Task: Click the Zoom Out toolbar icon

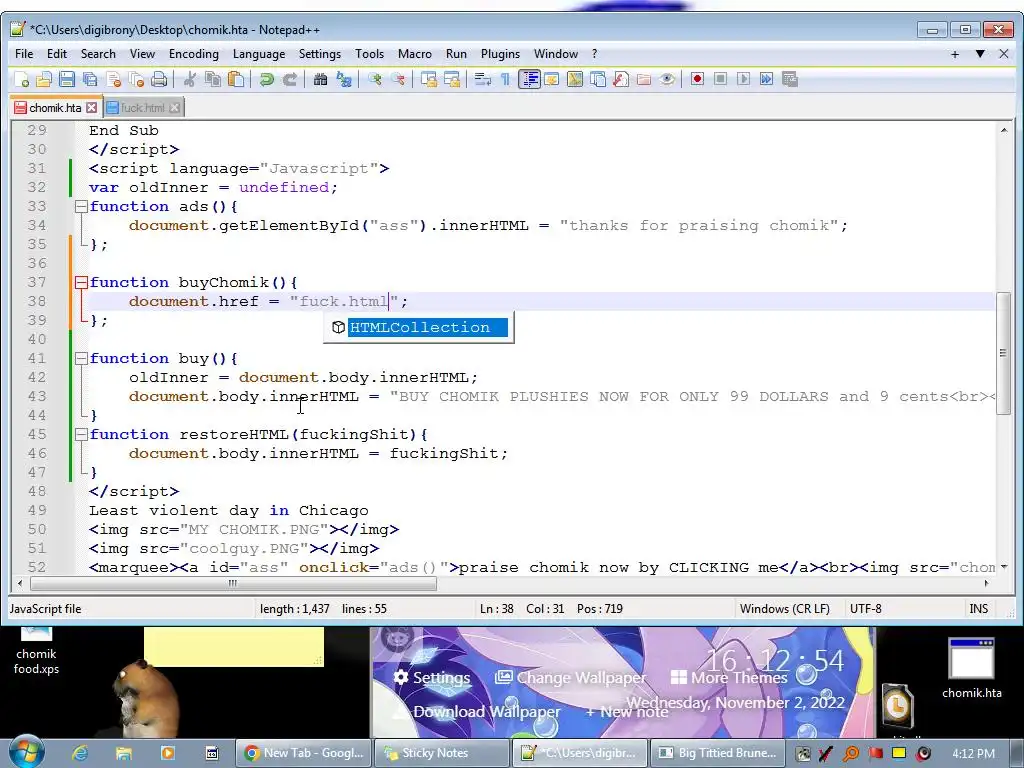Action: click(398, 79)
